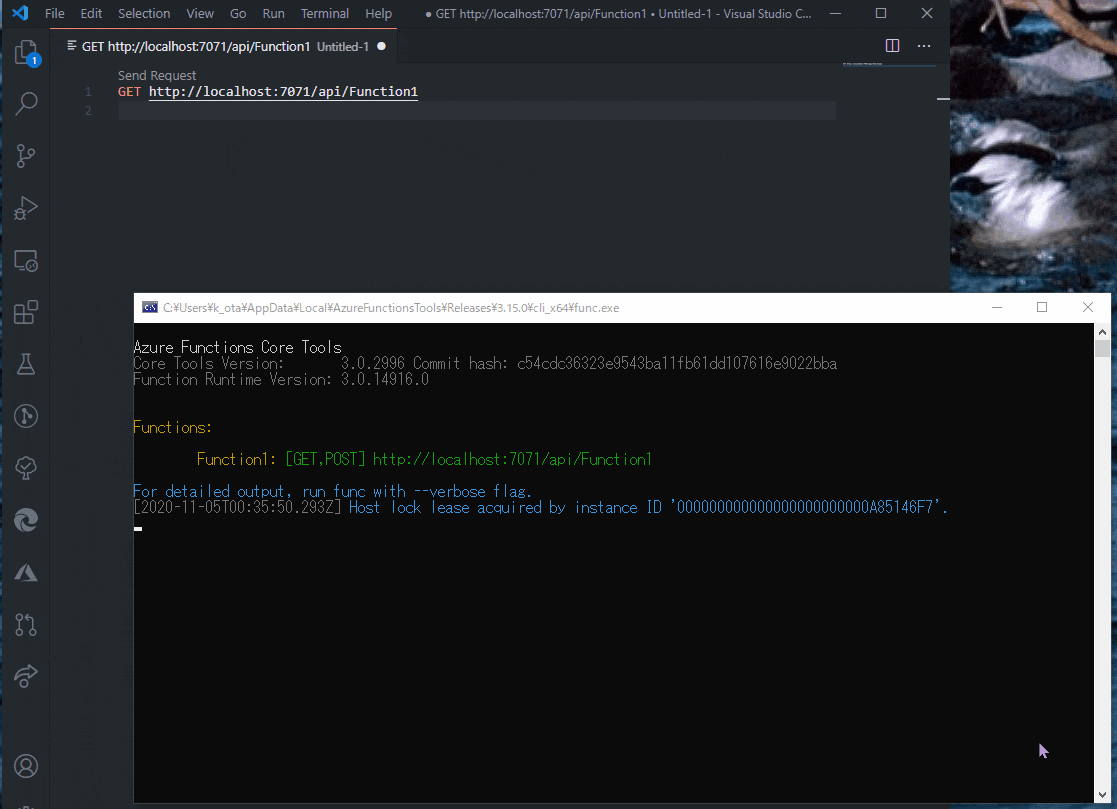The width and height of the screenshot is (1117, 809).
Task: Open the Remote Explorer sidebar
Action: pyautogui.click(x=25, y=260)
